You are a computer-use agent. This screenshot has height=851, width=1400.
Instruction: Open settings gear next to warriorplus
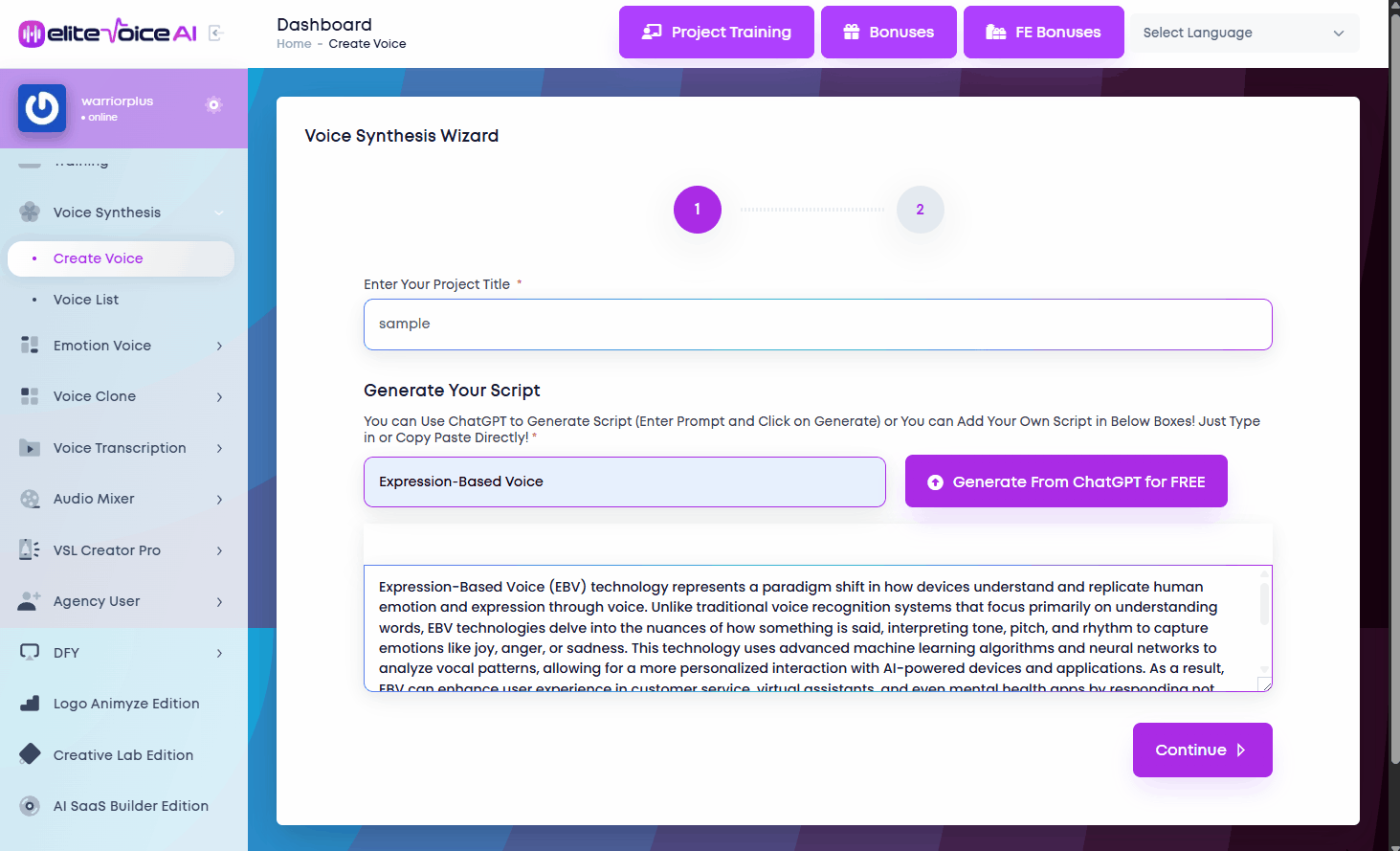coord(214,104)
